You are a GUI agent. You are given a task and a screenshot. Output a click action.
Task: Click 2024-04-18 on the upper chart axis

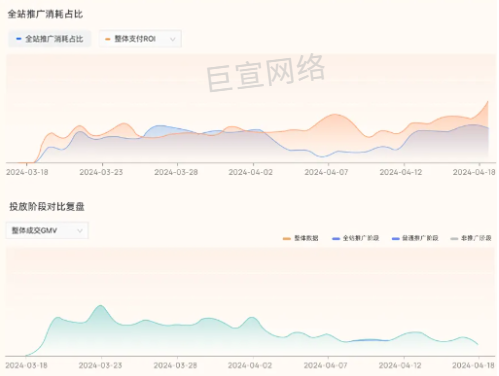click(x=474, y=172)
